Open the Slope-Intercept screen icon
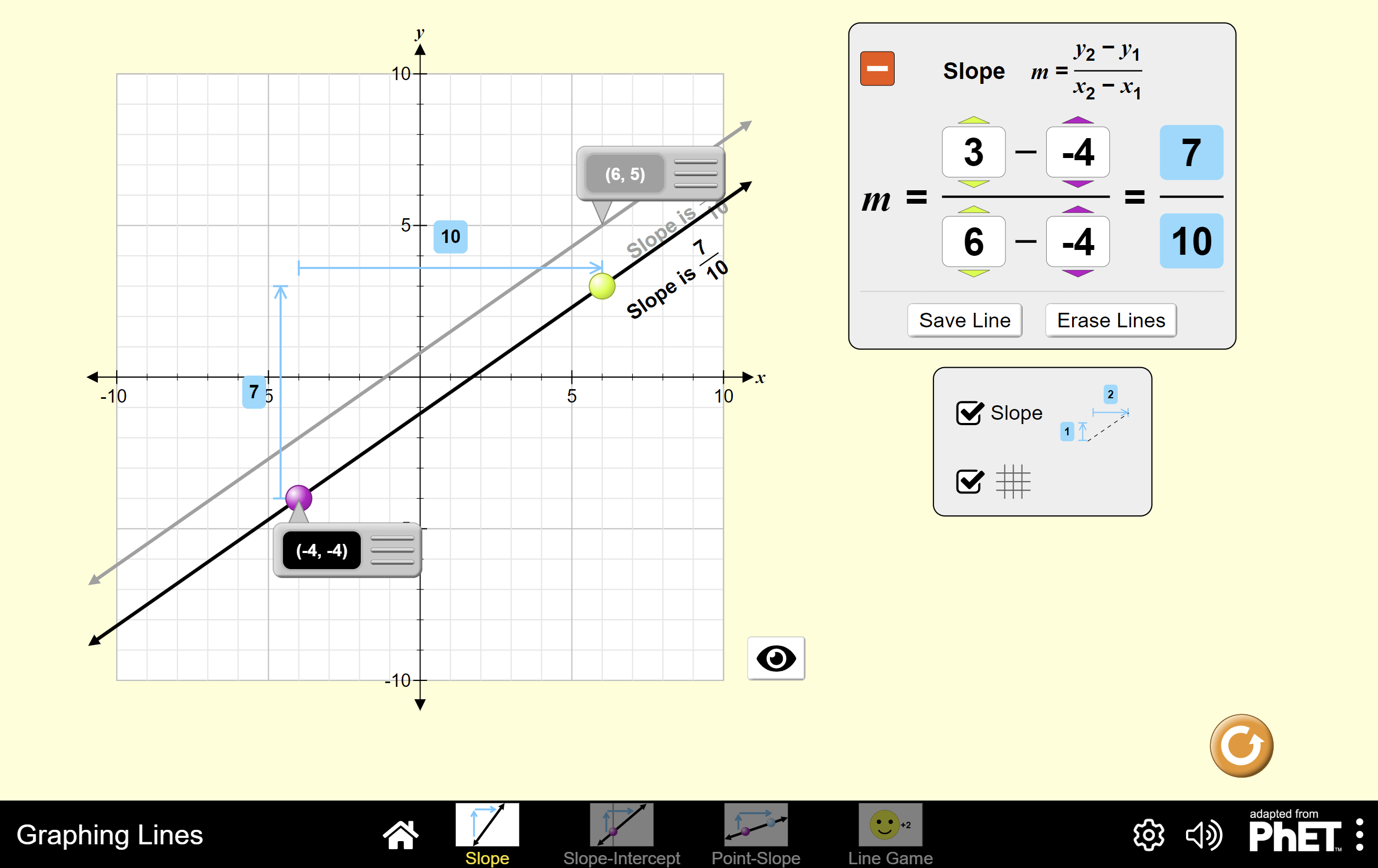Image resolution: width=1378 pixels, height=868 pixels. coord(621,824)
